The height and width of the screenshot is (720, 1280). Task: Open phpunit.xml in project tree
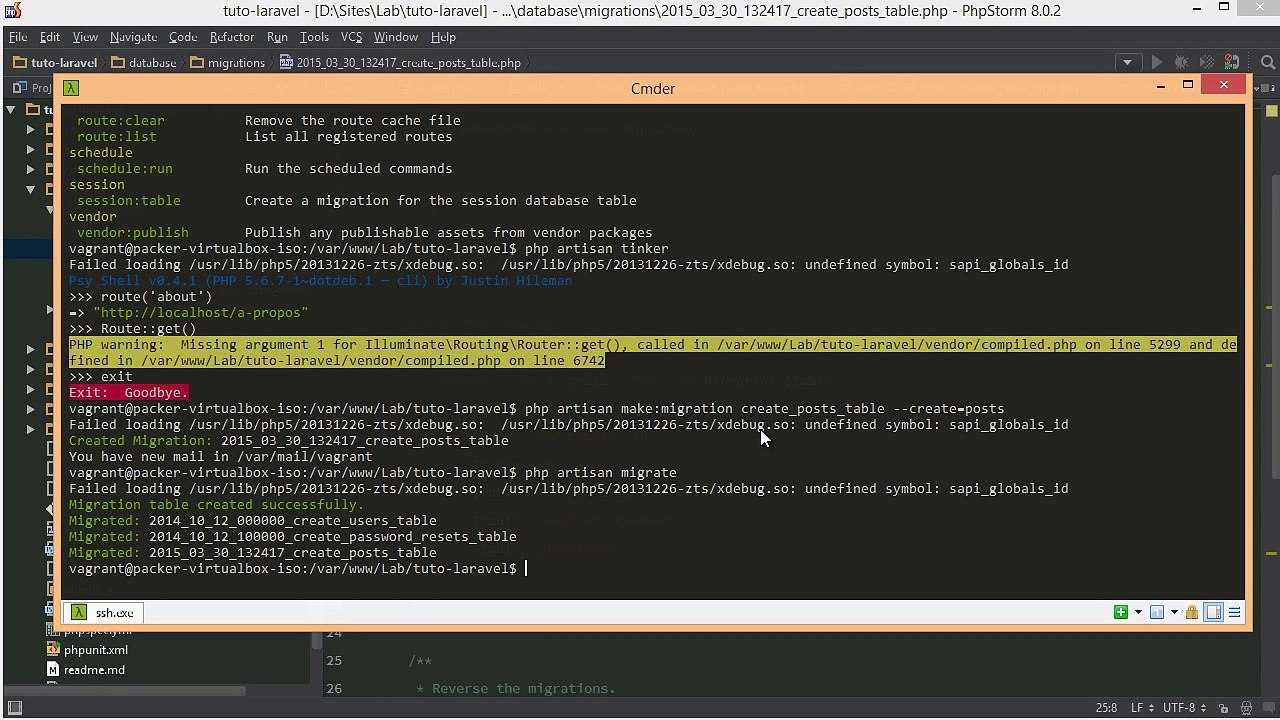click(96, 650)
